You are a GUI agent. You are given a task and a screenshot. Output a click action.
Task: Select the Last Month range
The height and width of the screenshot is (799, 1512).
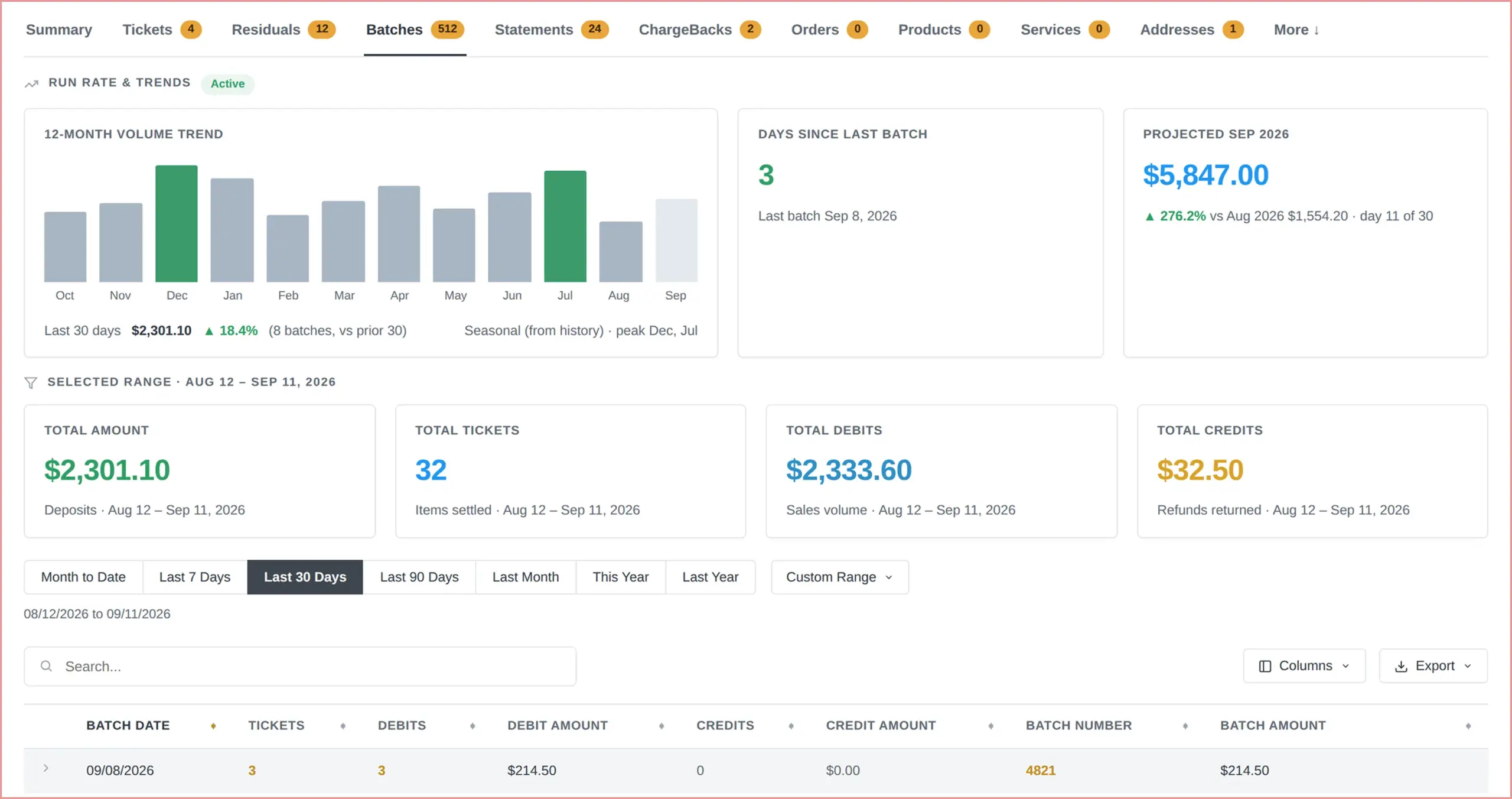[x=526, y=577]
